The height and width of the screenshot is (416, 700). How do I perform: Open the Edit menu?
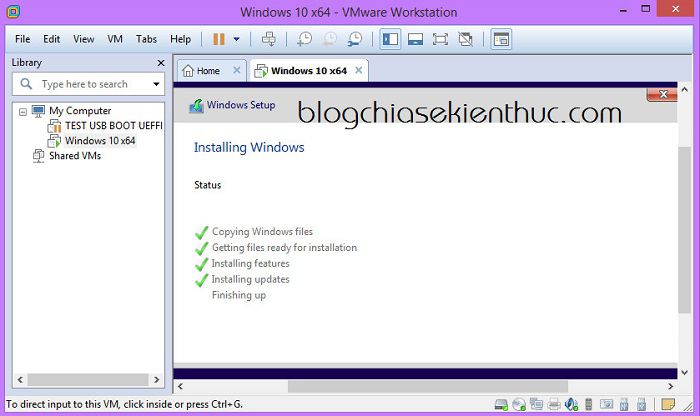[x=51, y=39]
